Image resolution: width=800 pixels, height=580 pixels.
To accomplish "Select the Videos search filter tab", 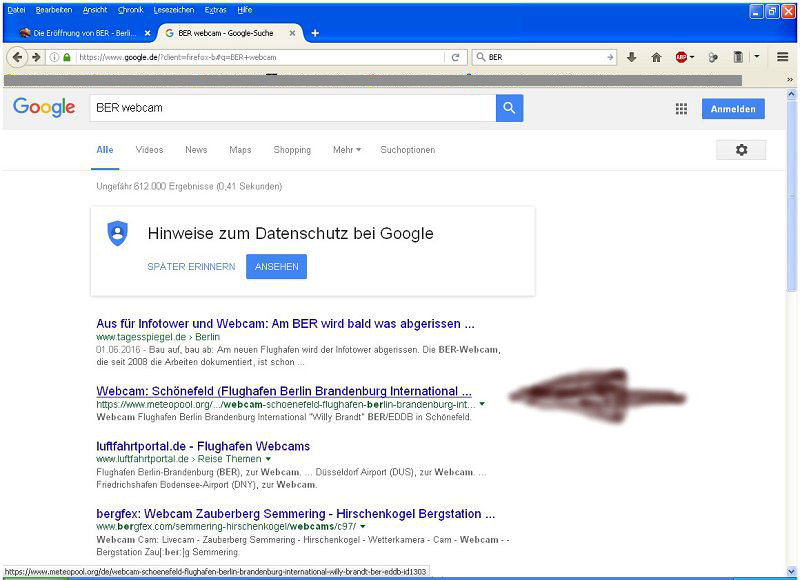I will 149,150.
